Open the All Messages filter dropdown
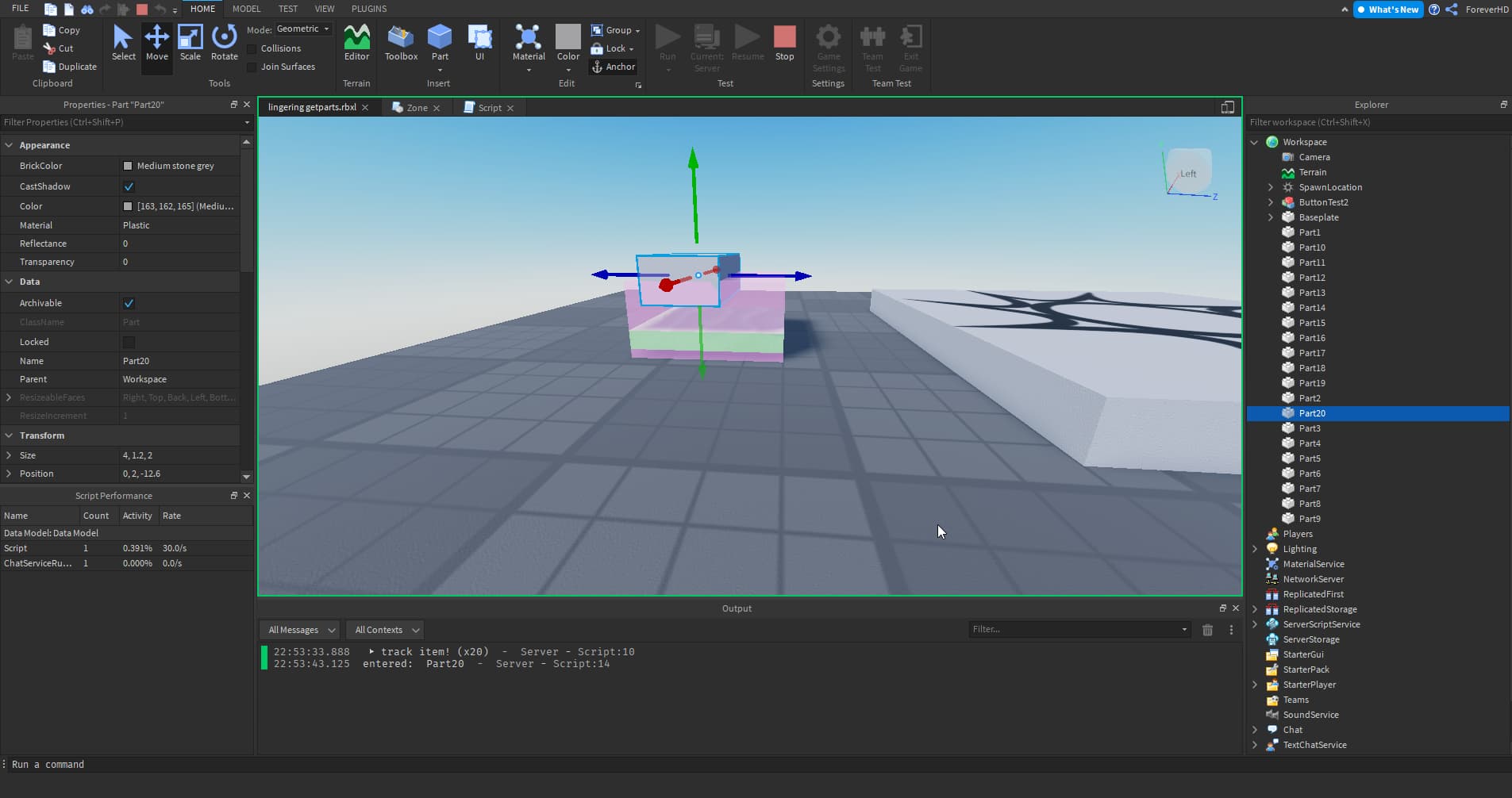1512x798 pixels. [x=300, y=630]
